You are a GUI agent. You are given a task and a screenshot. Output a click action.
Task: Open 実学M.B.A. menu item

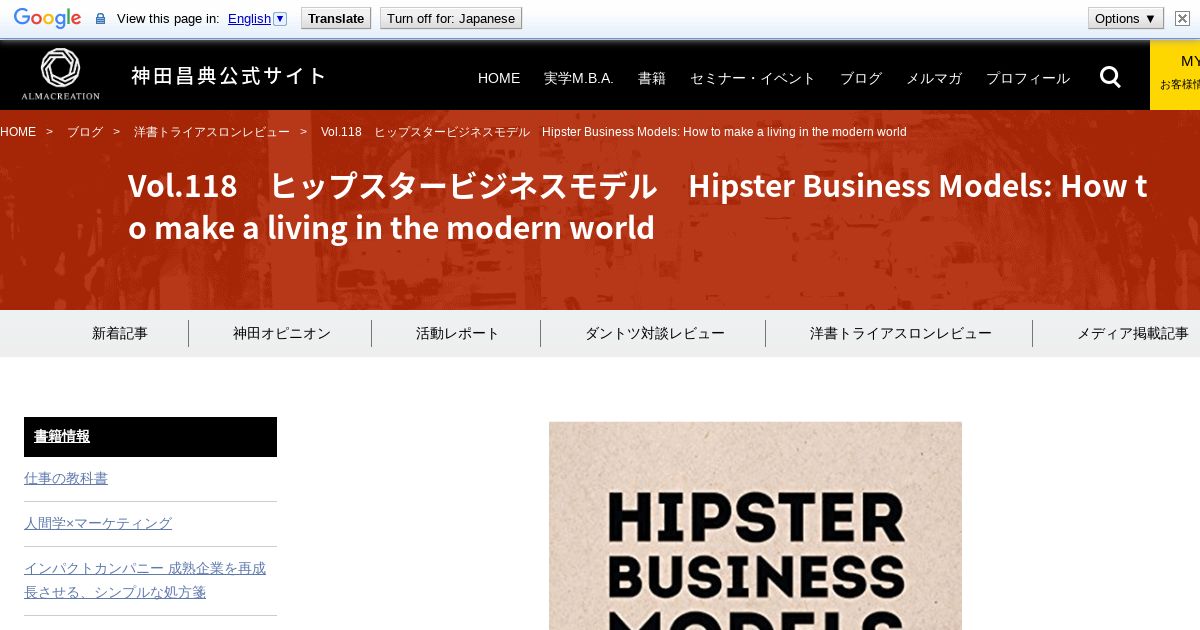[579, 78]
